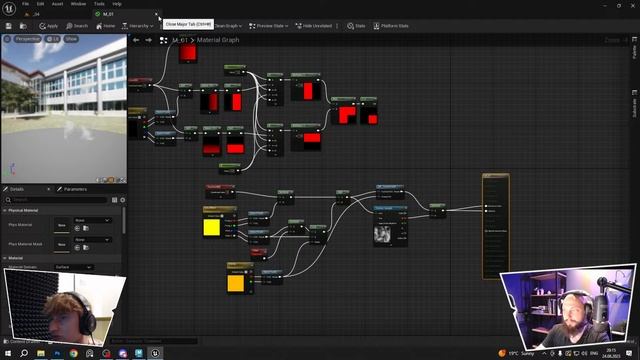Collapse the Material section
Viewport: 640px width, 360px height.
pyautogui.click(x=5, y=258)
